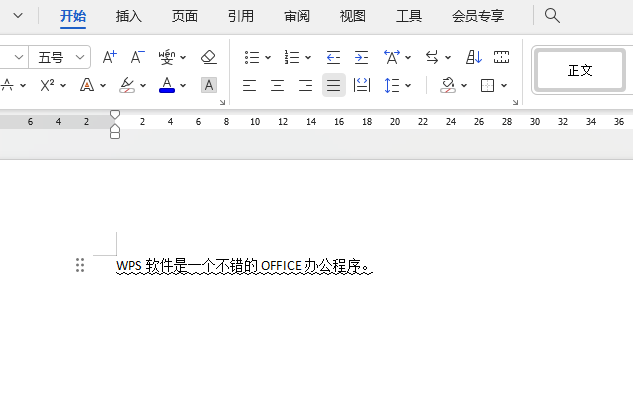The height and width of the screenshot is (401, 633).
Task: Increase font size with A+ icon
Action: 109,57
